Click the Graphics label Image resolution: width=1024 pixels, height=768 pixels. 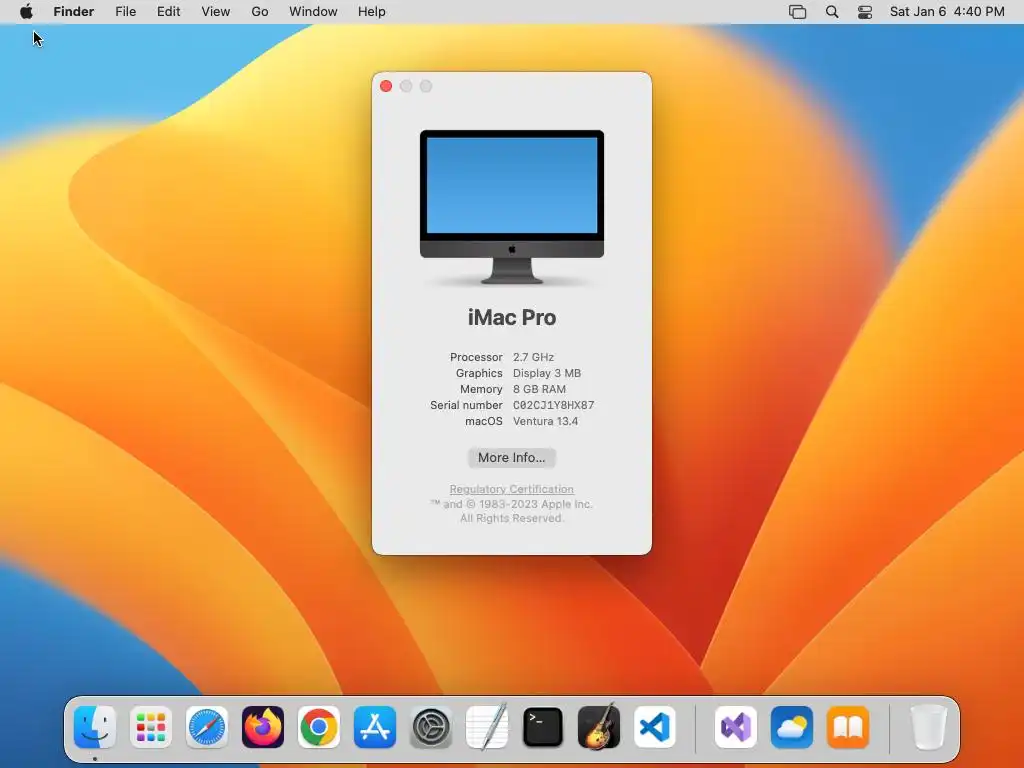479,373
